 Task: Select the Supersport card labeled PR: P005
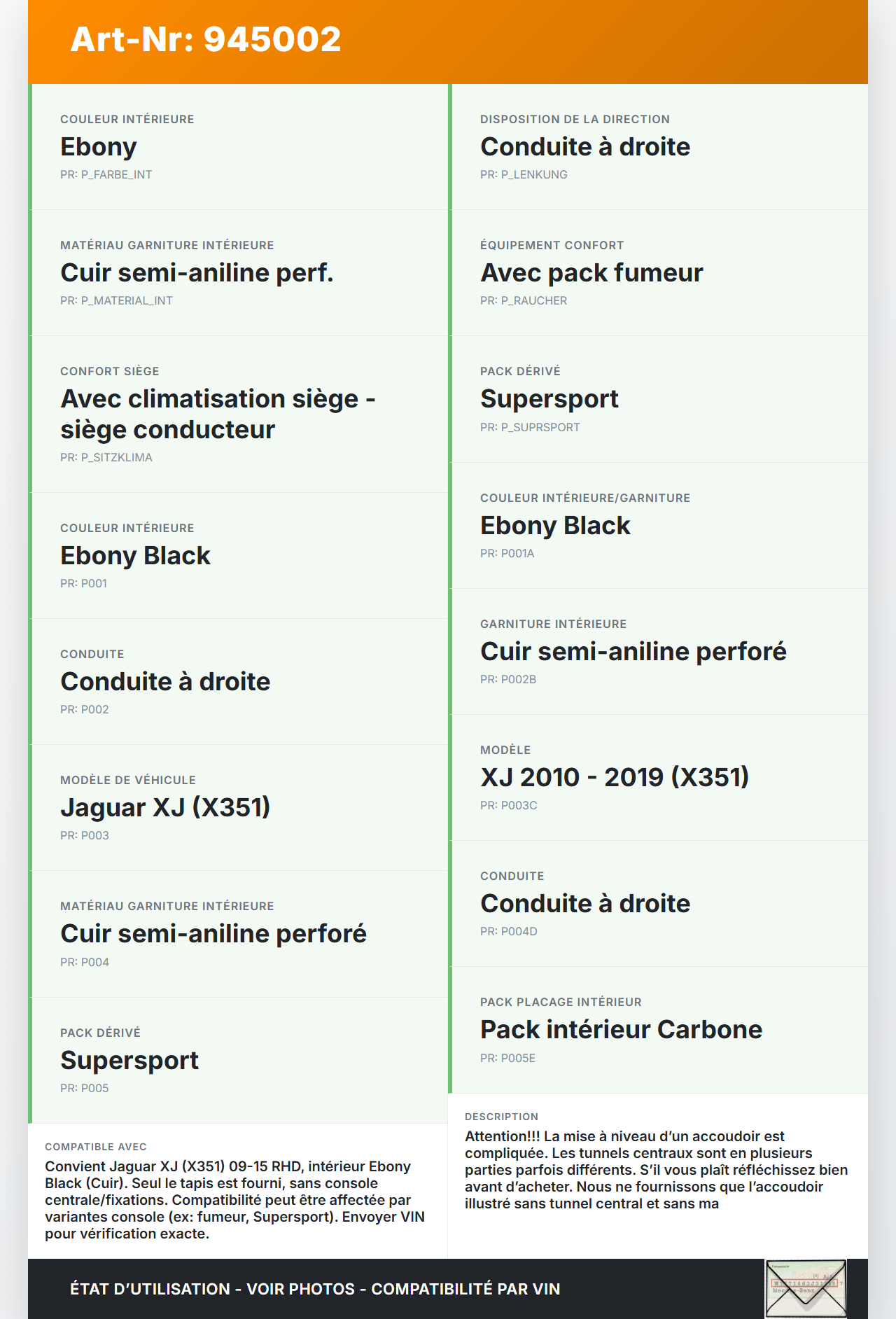pos(238,1060)
